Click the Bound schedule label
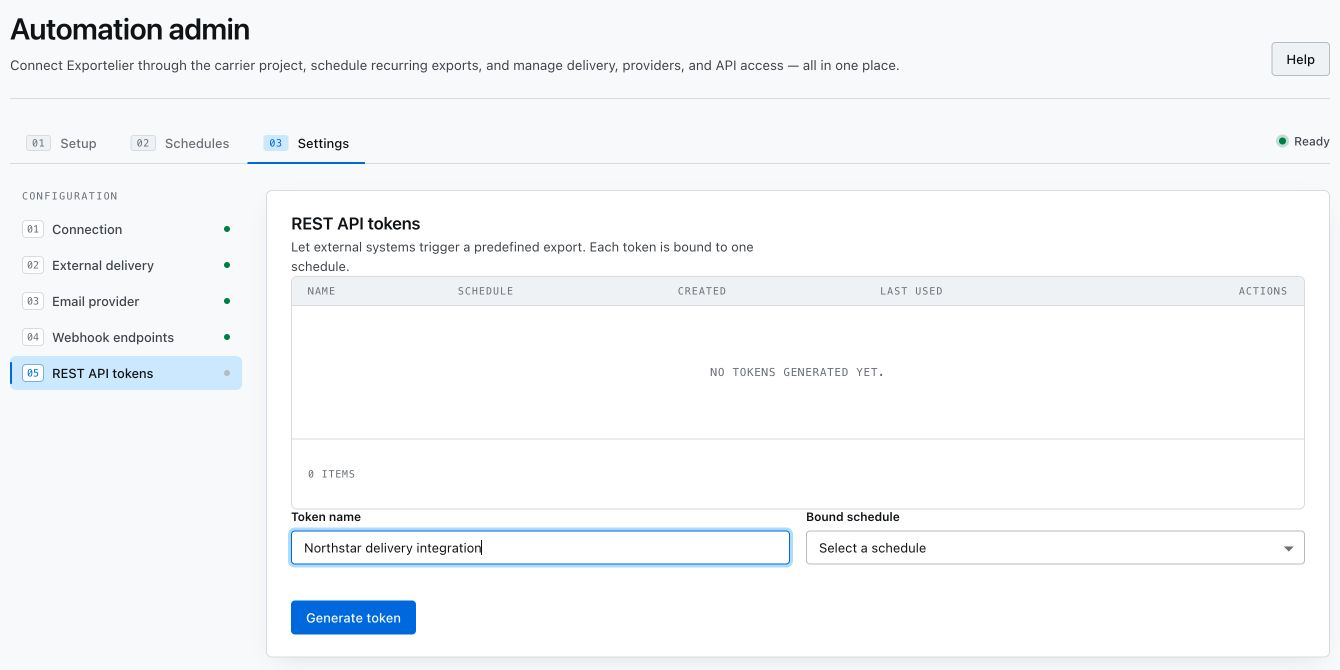The image size is (1340, 670). pyautogui.click(x=853, y=517)
